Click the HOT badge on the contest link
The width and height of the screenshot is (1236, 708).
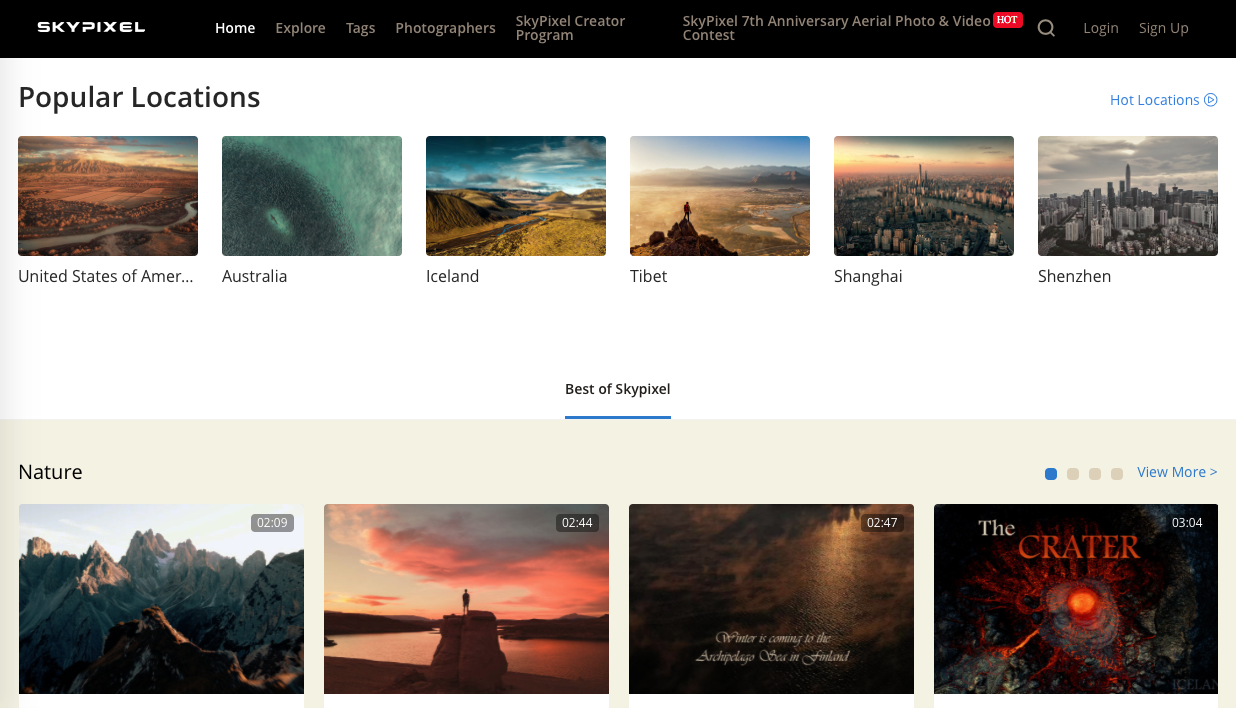1007,19
